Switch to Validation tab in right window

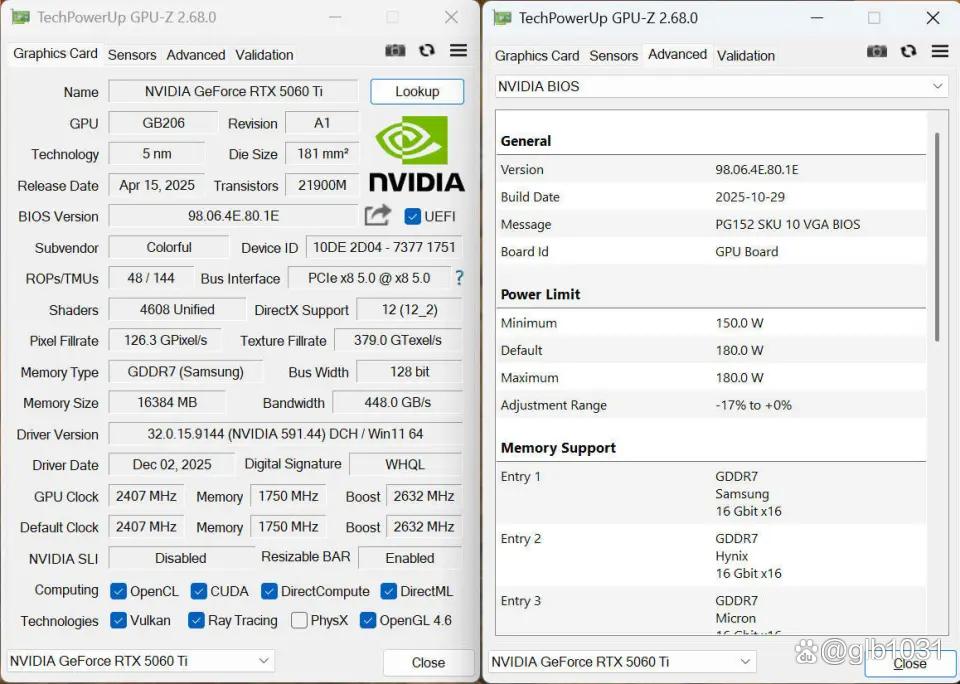coord(746,56)
